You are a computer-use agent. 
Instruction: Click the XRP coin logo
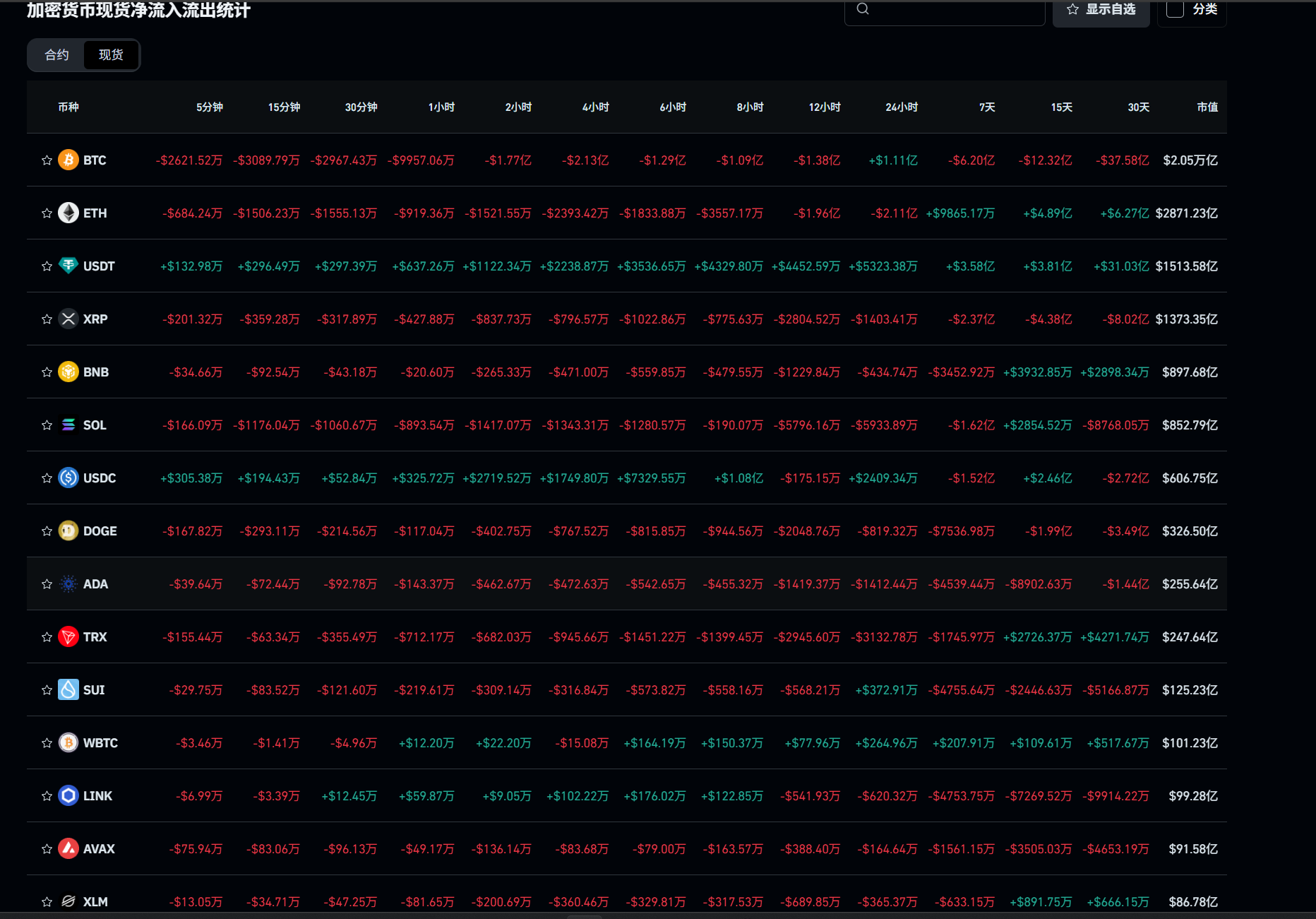click(68, 319)
